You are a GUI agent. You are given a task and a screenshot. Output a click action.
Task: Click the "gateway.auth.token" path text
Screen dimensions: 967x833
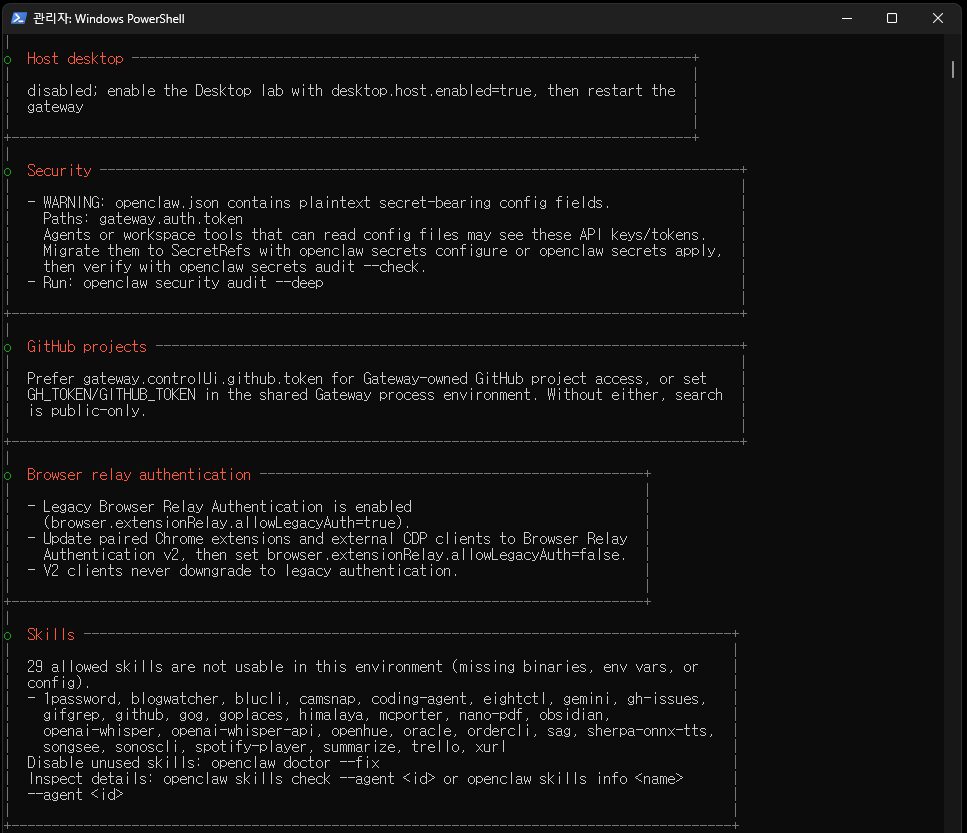171,219
